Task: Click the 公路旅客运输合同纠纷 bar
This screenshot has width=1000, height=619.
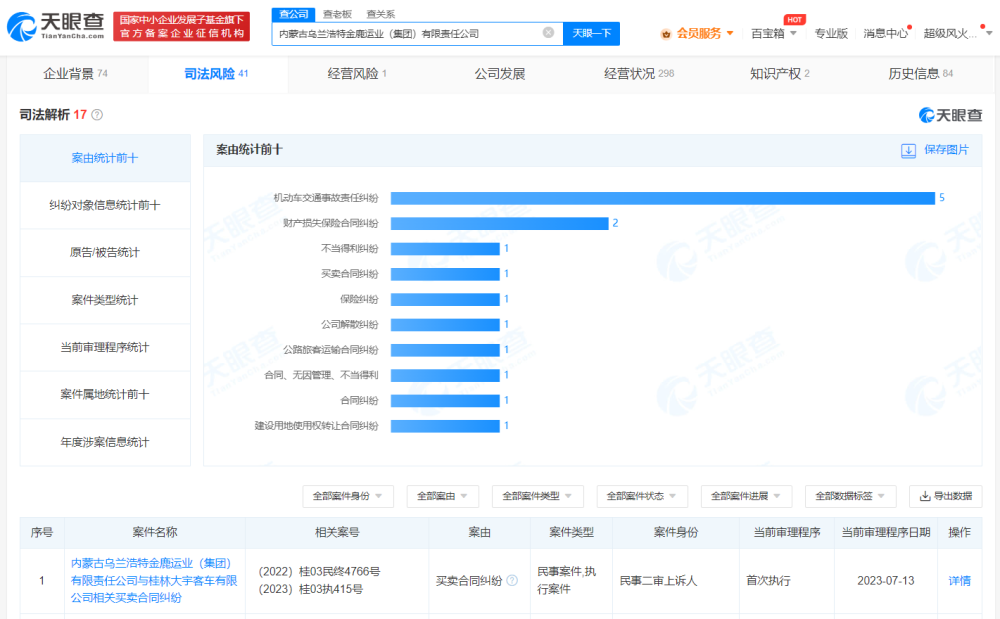Action: (x=445, y=350)
